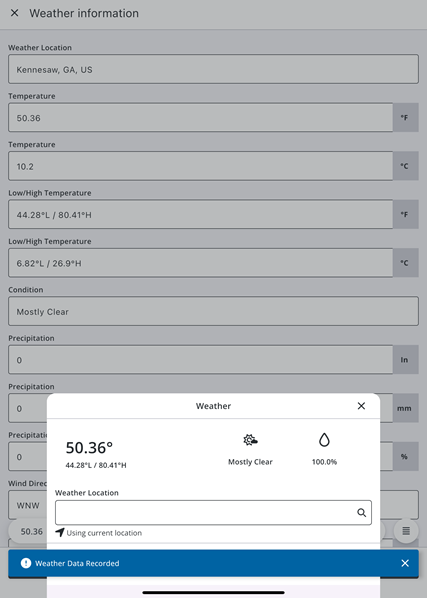Close the Weather information page

(14, 13)
